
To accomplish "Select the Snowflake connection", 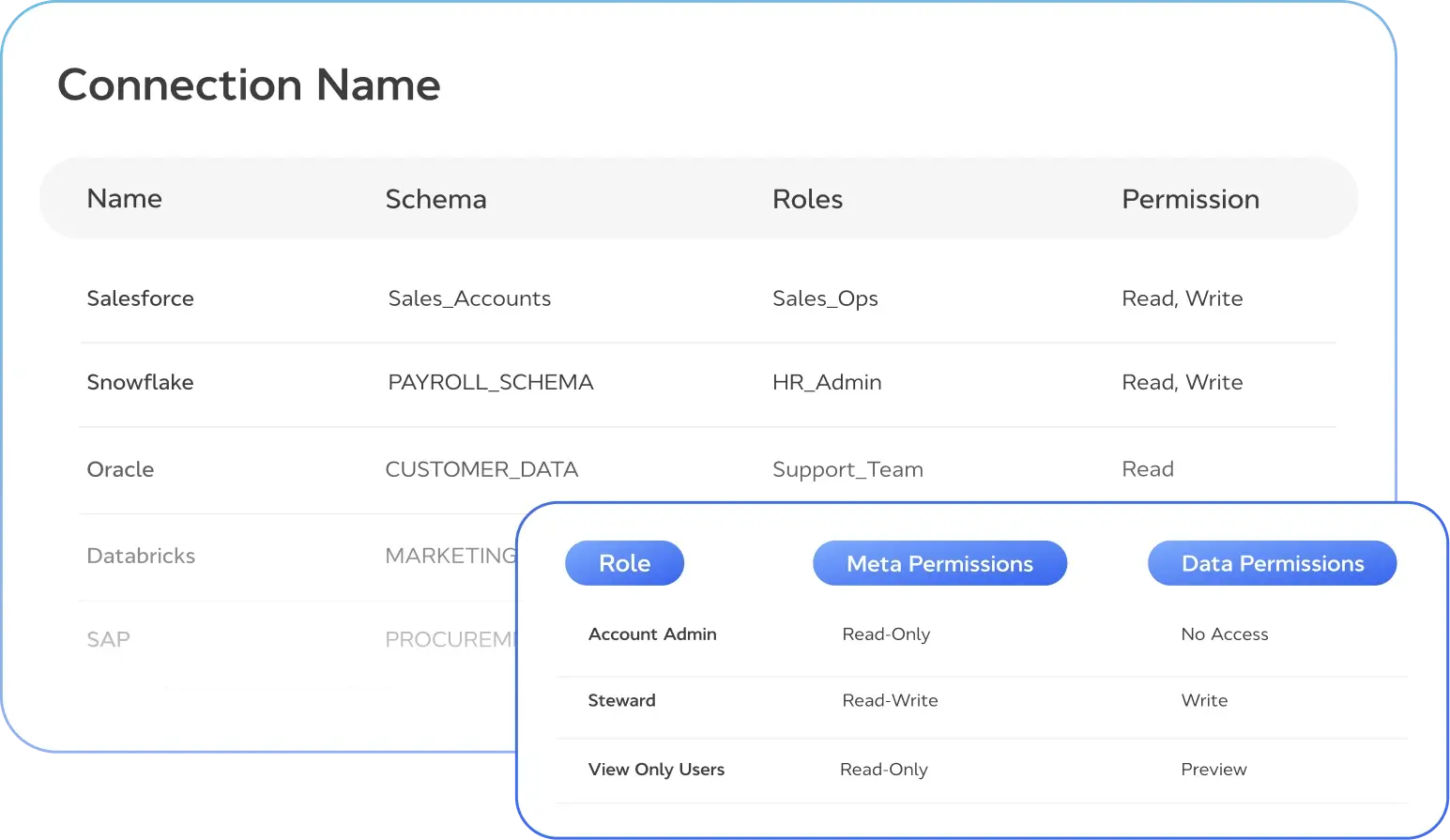I will point(140,382).
